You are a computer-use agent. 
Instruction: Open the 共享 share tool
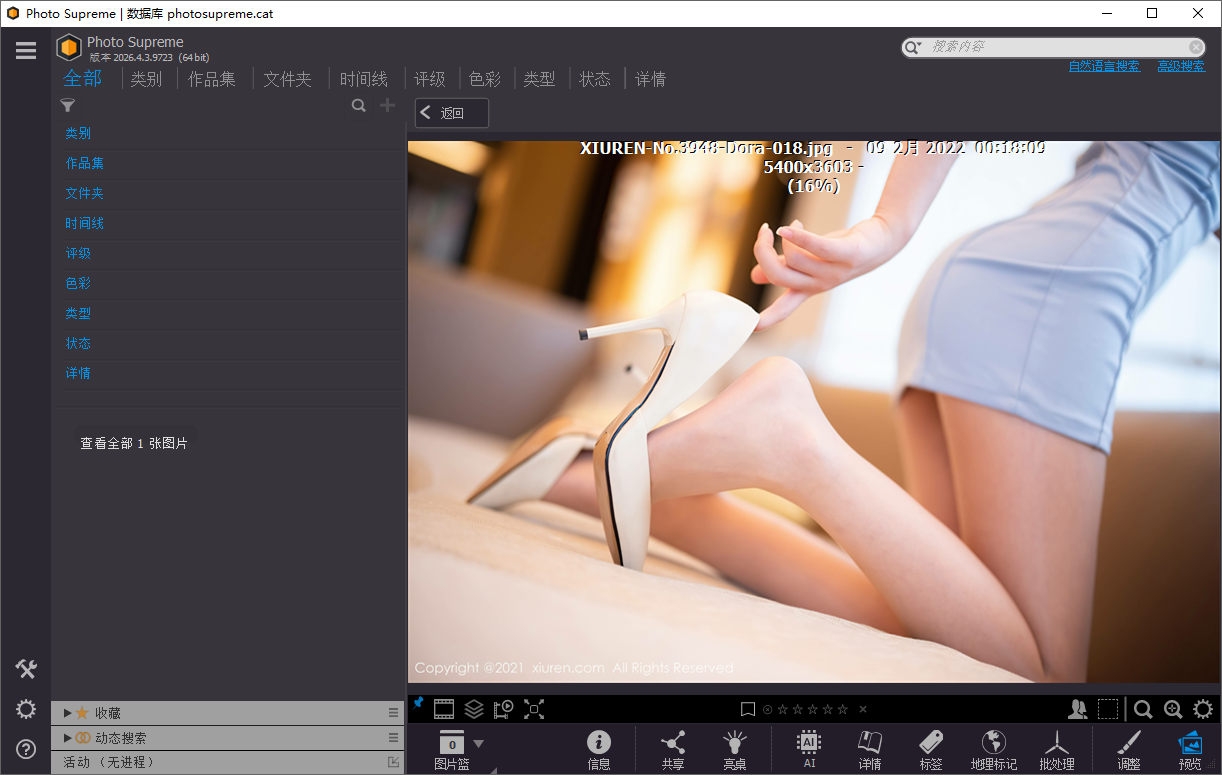pos(673,750)
